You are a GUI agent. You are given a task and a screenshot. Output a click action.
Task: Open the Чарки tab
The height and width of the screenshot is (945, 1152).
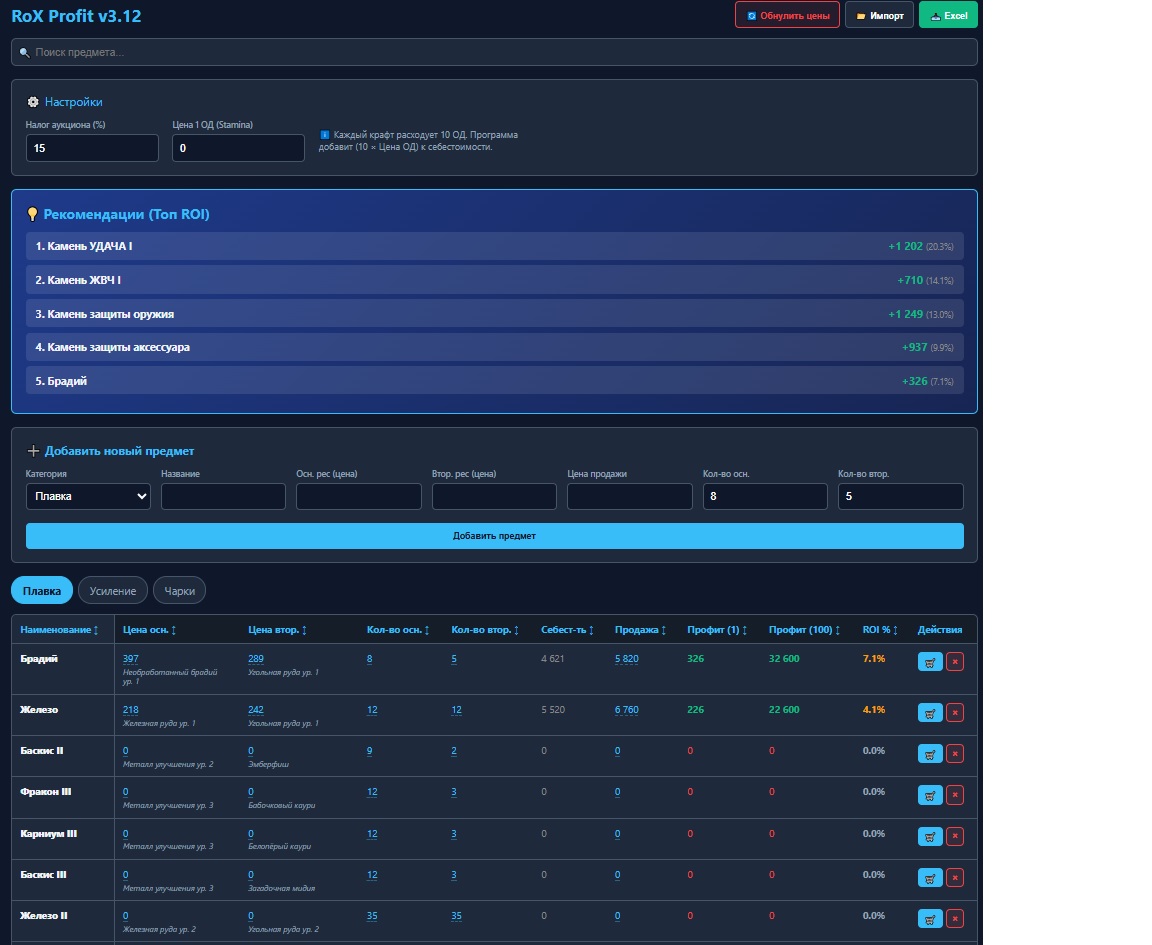pos(179,591)
